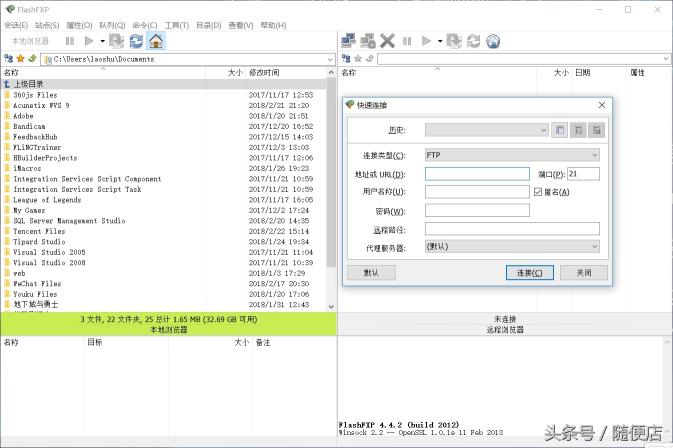673x448 pixels.
Task: Select the League of Legends folder
Action: tap(47, 200)
